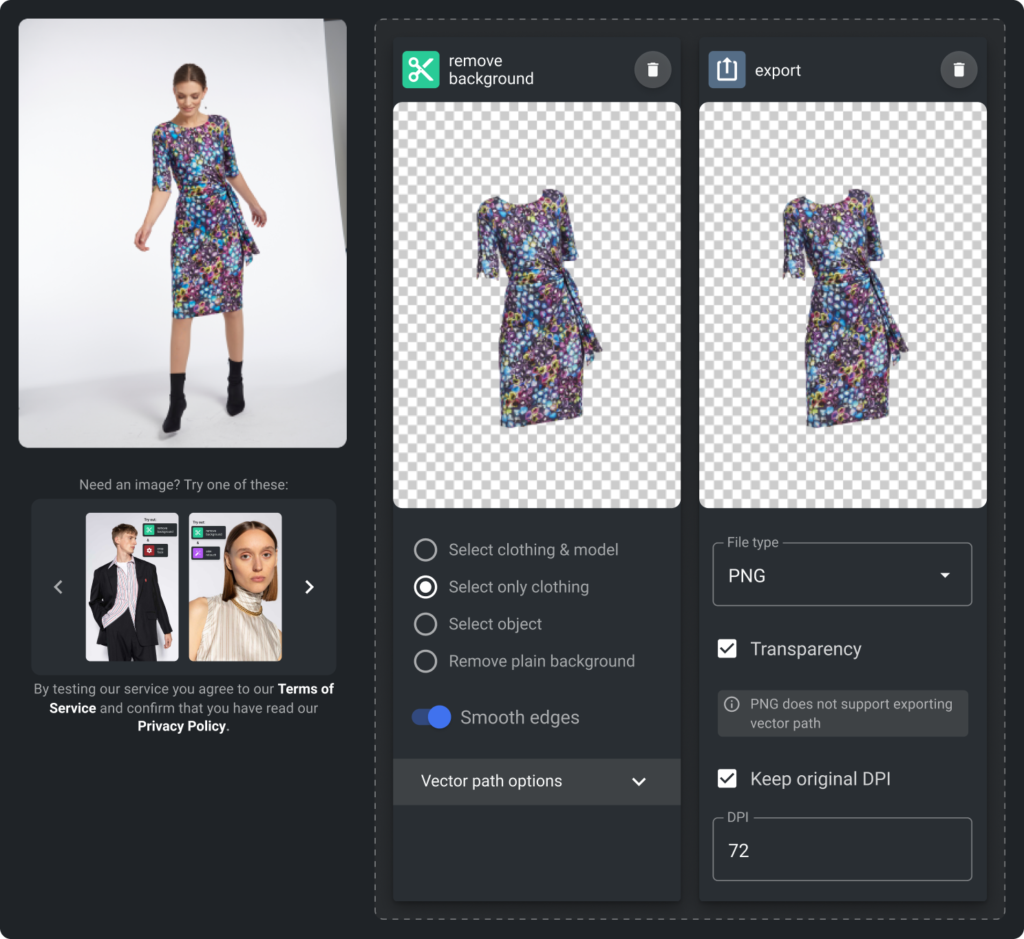Click the DPI input field showing 72
Screen dimensions: 1024x939
(842, 850)
